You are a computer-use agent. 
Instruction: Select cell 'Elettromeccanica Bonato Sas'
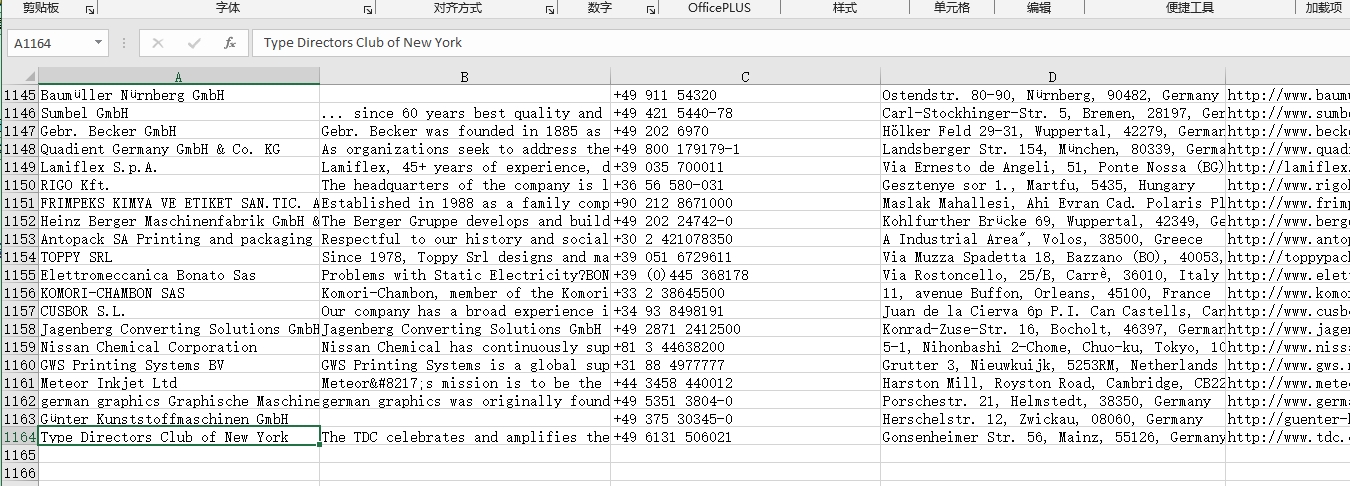pyautogui.click(x=179, y=275)
